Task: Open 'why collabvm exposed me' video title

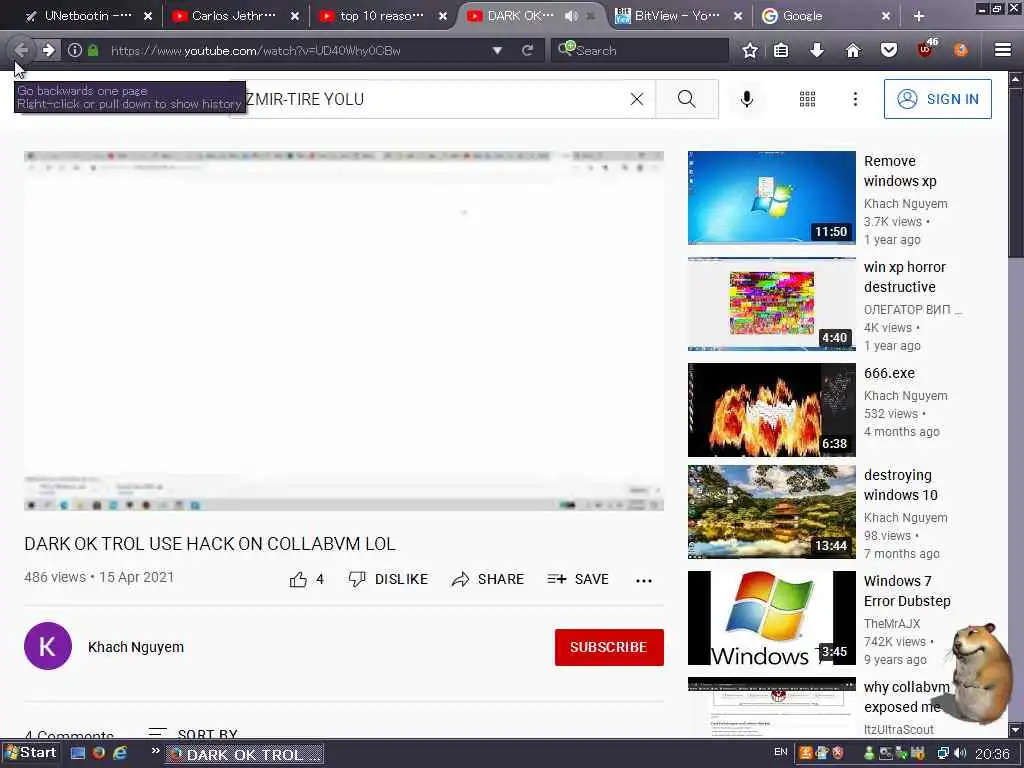Action: click(906, 697)
